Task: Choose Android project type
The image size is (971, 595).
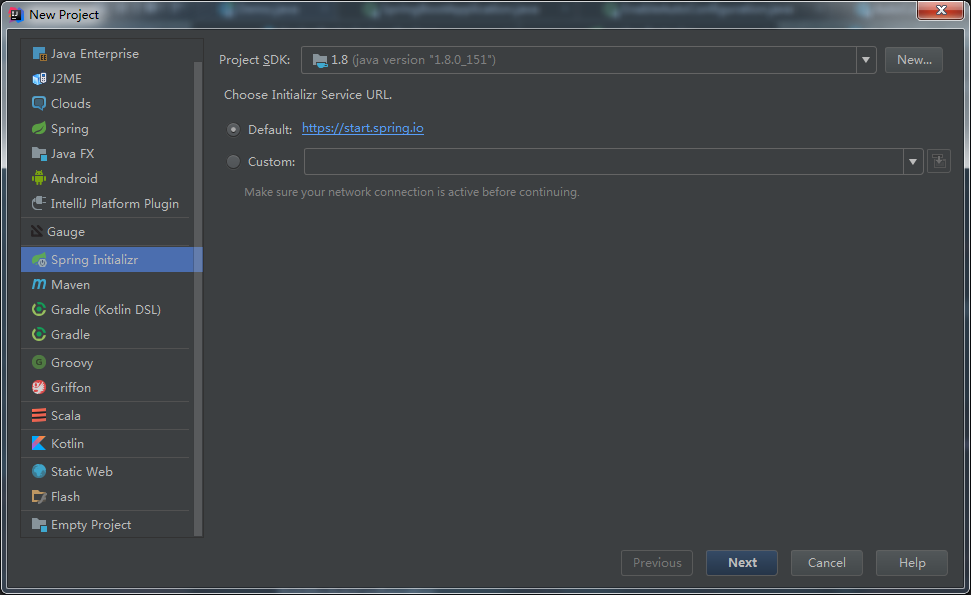Action: (108, 178)
